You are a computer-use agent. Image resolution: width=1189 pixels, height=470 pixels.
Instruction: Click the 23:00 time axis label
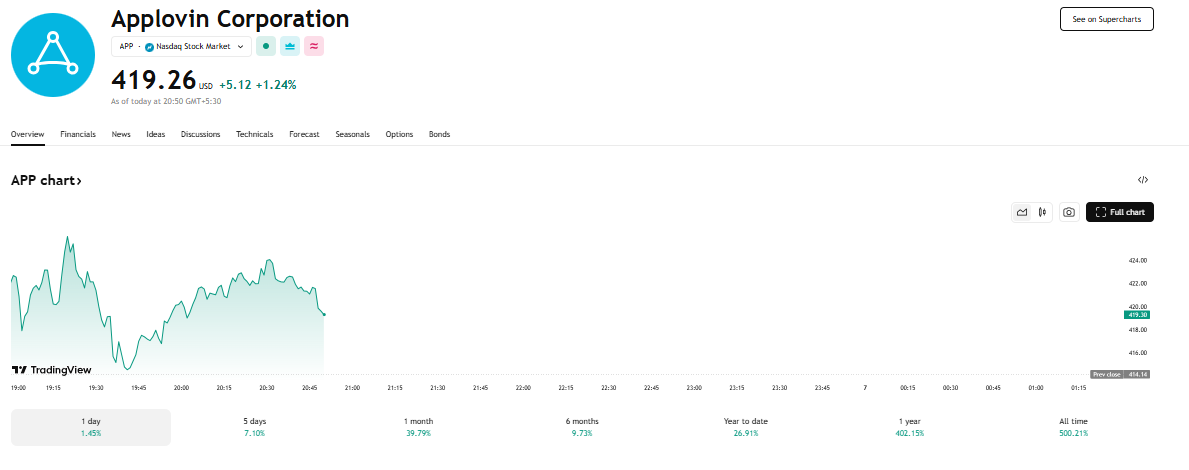click(694, 387)
